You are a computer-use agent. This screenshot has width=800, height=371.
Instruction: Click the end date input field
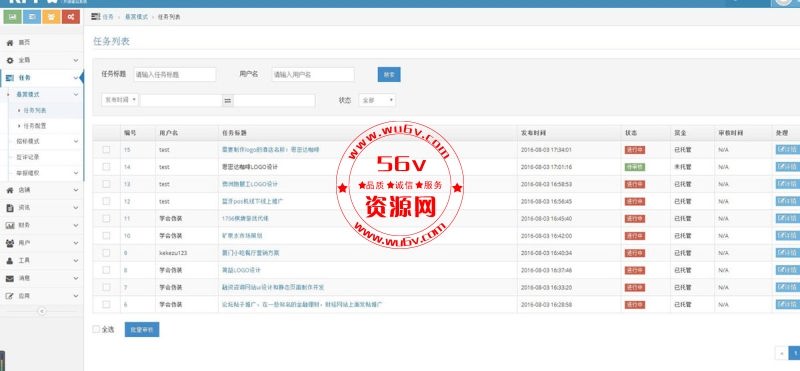(x=274, y=101)
